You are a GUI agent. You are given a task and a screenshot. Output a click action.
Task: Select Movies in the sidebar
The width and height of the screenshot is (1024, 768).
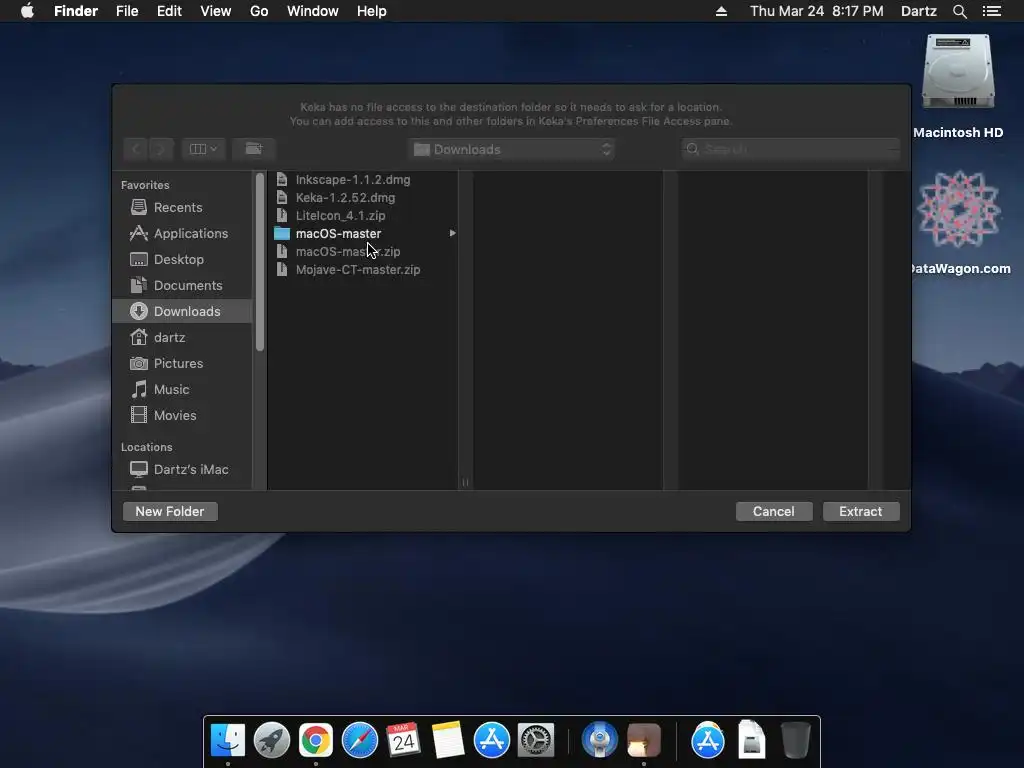(x=182, y=415)
